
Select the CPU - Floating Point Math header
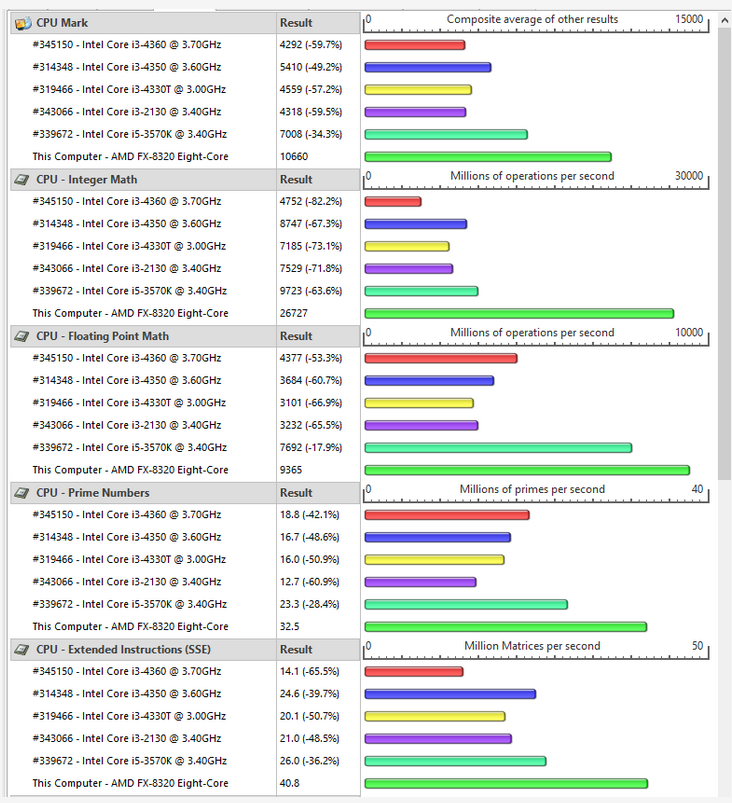coord(185,336)
